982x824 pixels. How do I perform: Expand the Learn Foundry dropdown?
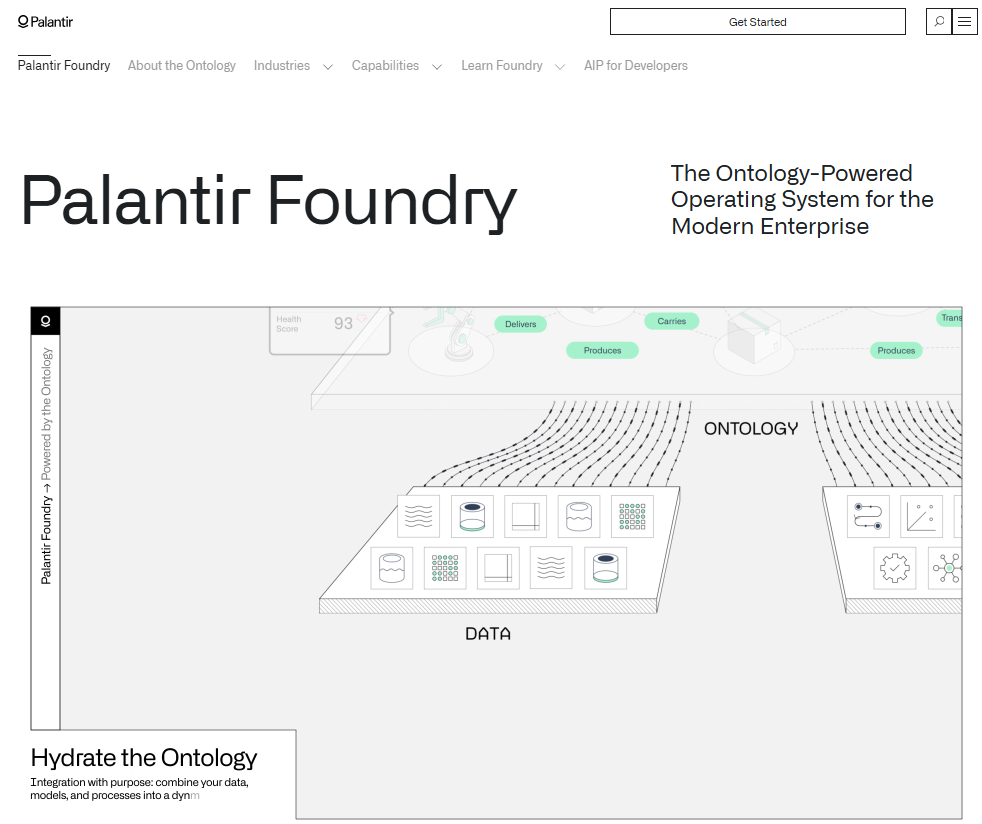[512, 65]
